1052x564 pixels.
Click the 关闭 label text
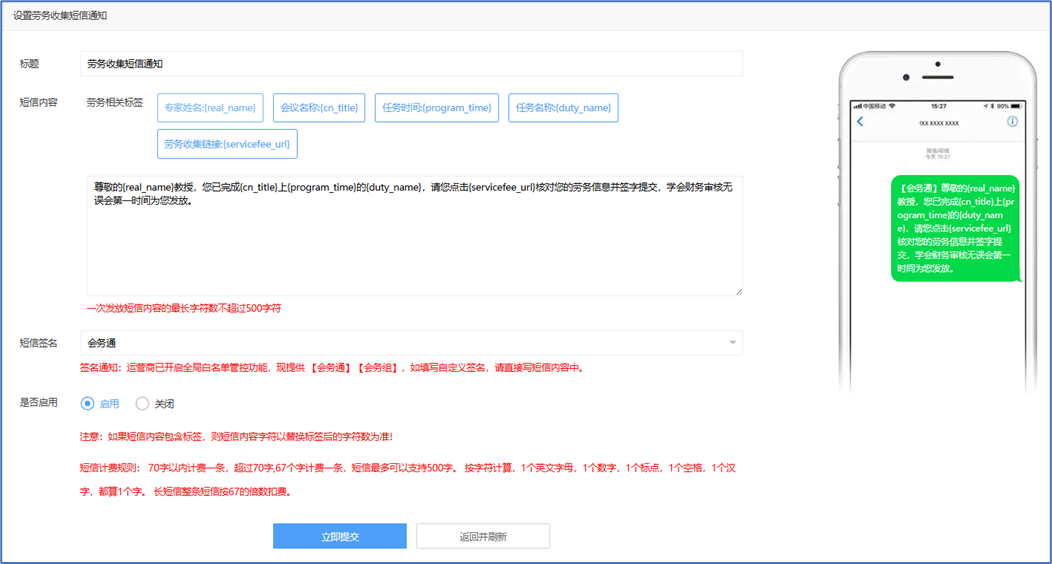tap(164, 404)
